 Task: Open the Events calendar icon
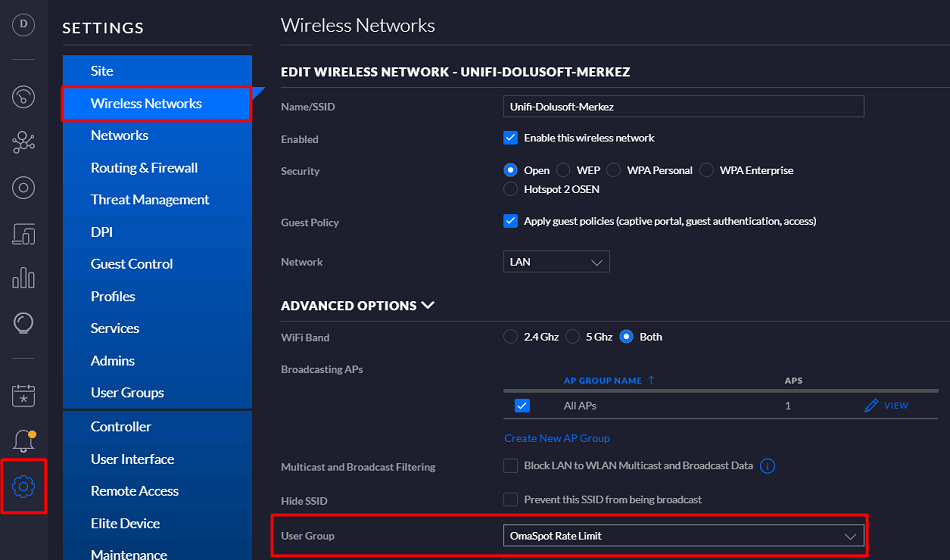click(x=24, y=396)
